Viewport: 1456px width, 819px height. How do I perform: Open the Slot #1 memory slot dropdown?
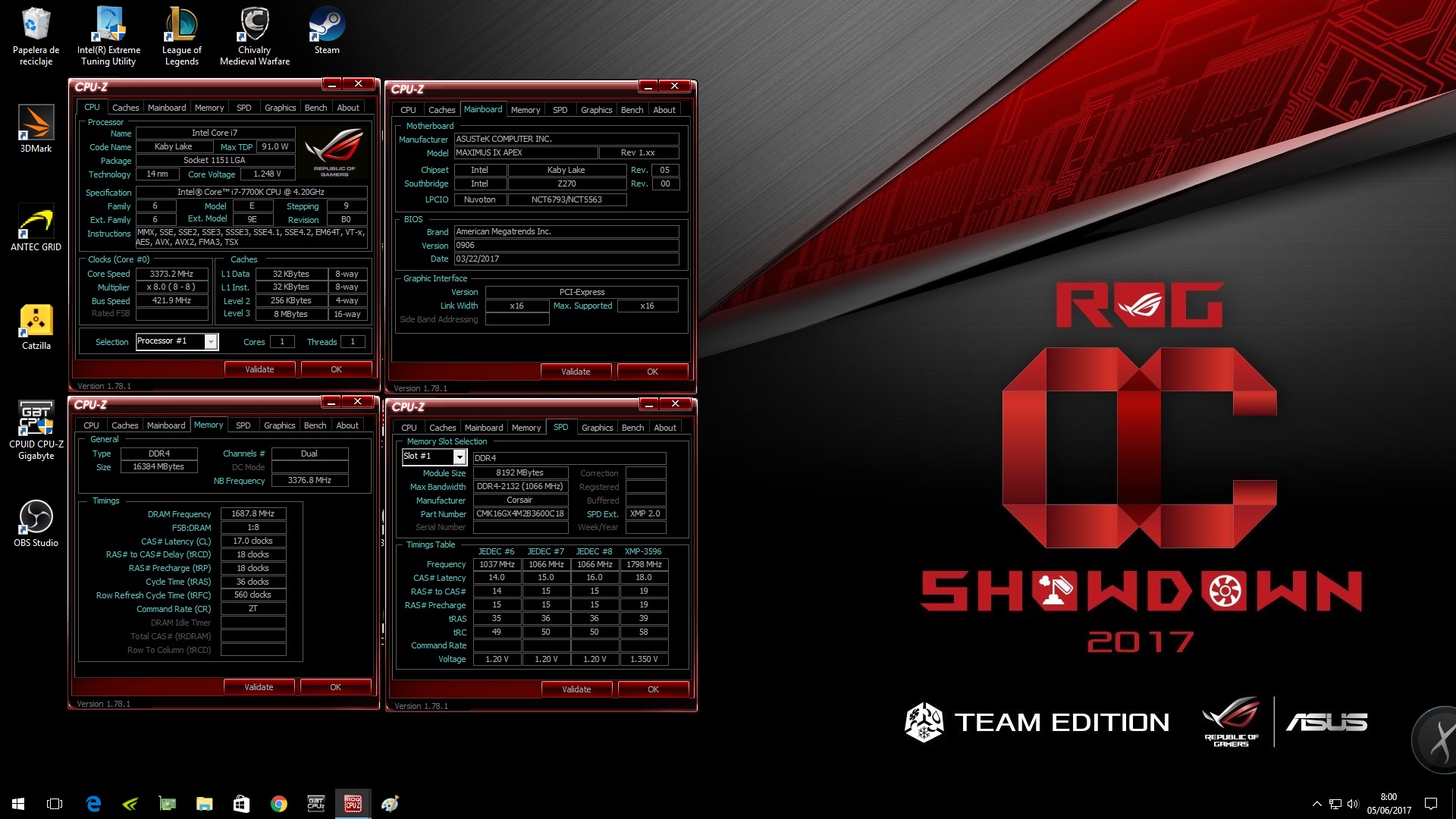click(x=460, y=457)
